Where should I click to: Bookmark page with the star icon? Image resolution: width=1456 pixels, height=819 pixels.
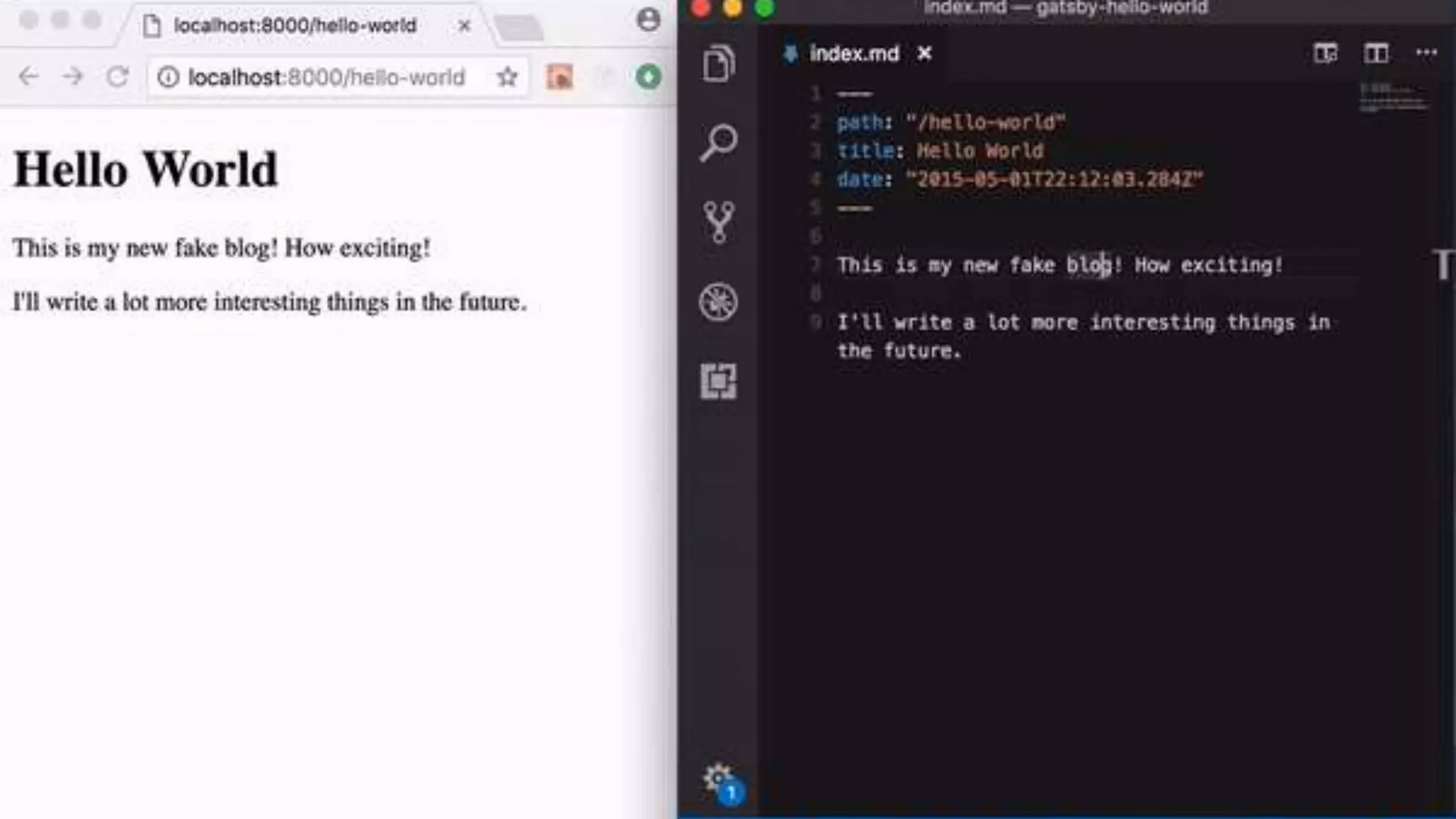point(507,77)
